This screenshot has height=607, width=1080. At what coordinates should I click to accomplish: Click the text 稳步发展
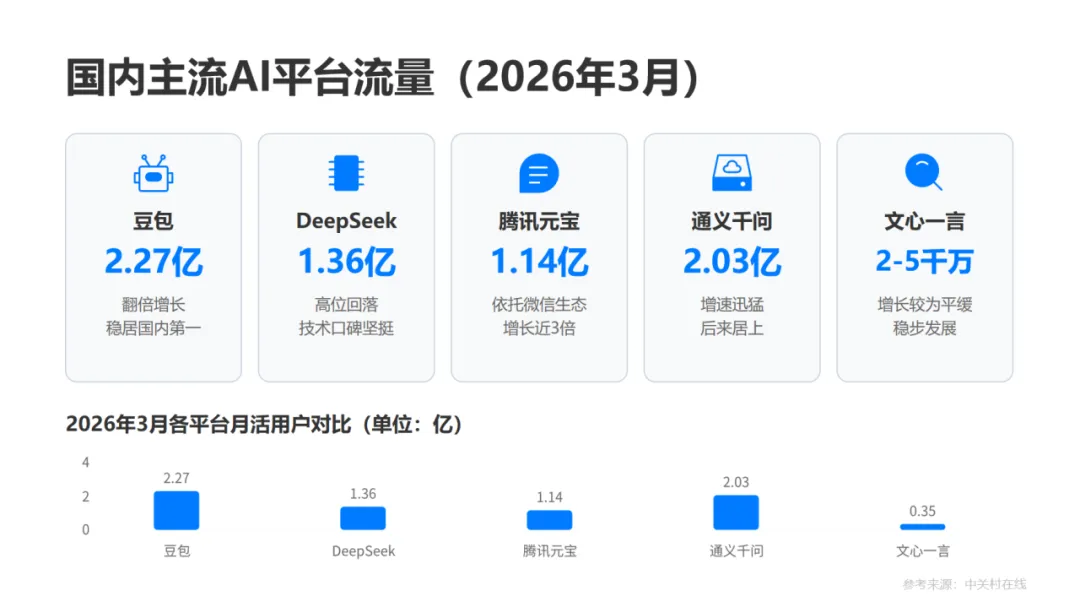tap(924, 328)
